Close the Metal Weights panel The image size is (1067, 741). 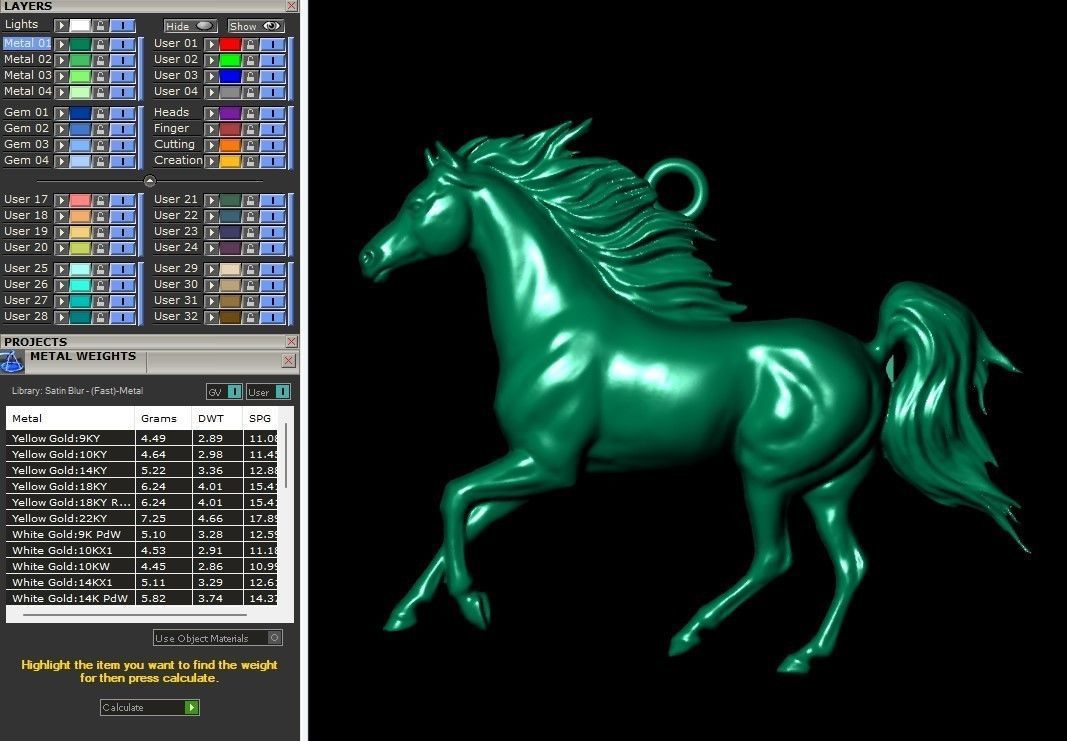pos(289,361)
